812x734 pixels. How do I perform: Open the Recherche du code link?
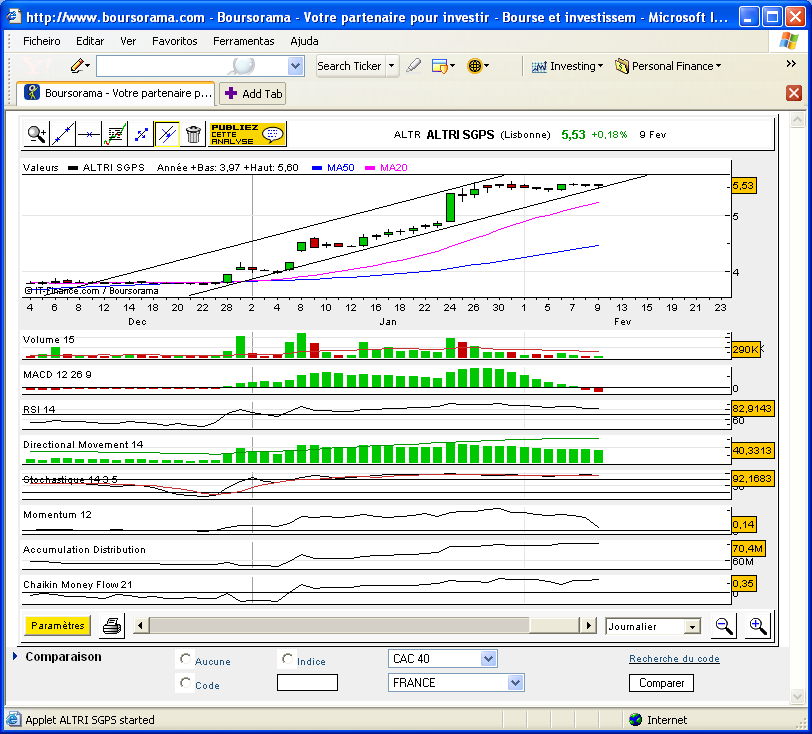coord(674,659)
